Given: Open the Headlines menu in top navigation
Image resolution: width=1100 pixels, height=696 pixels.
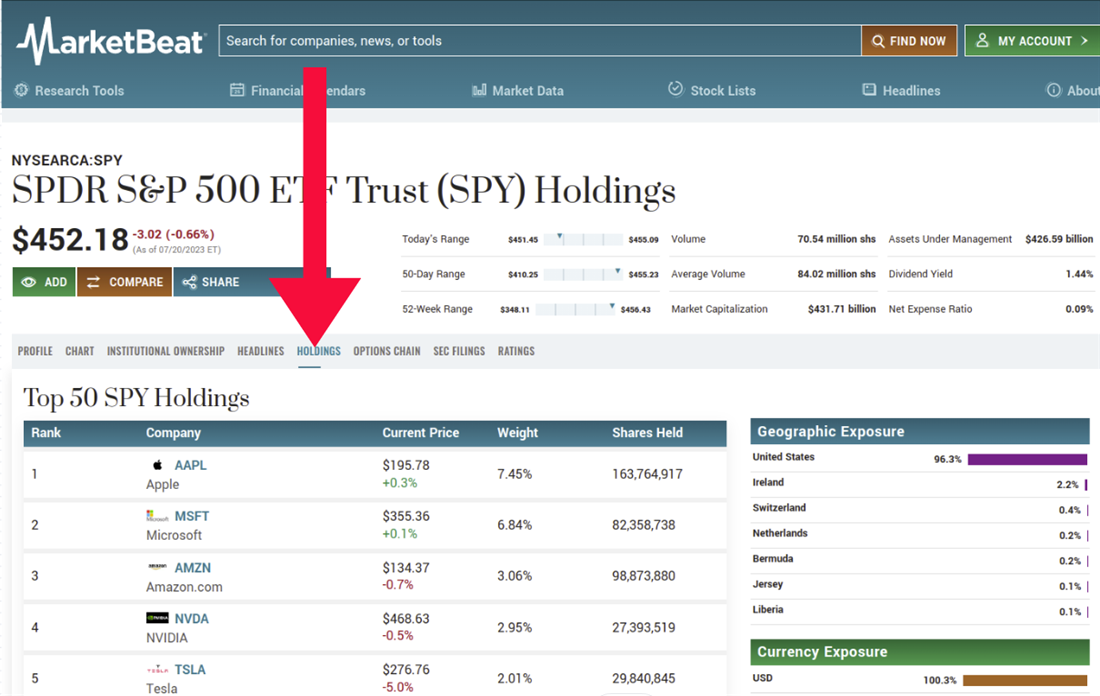Looking at the screenshot, I should click(901, 90).
